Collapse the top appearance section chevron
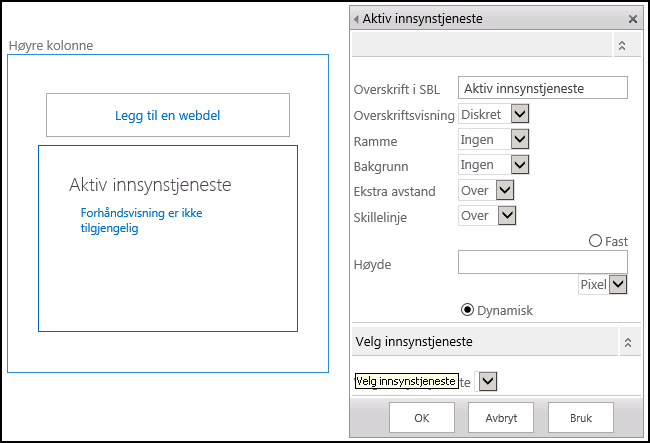This screenshot has height=443, width=650. [622, 46]
